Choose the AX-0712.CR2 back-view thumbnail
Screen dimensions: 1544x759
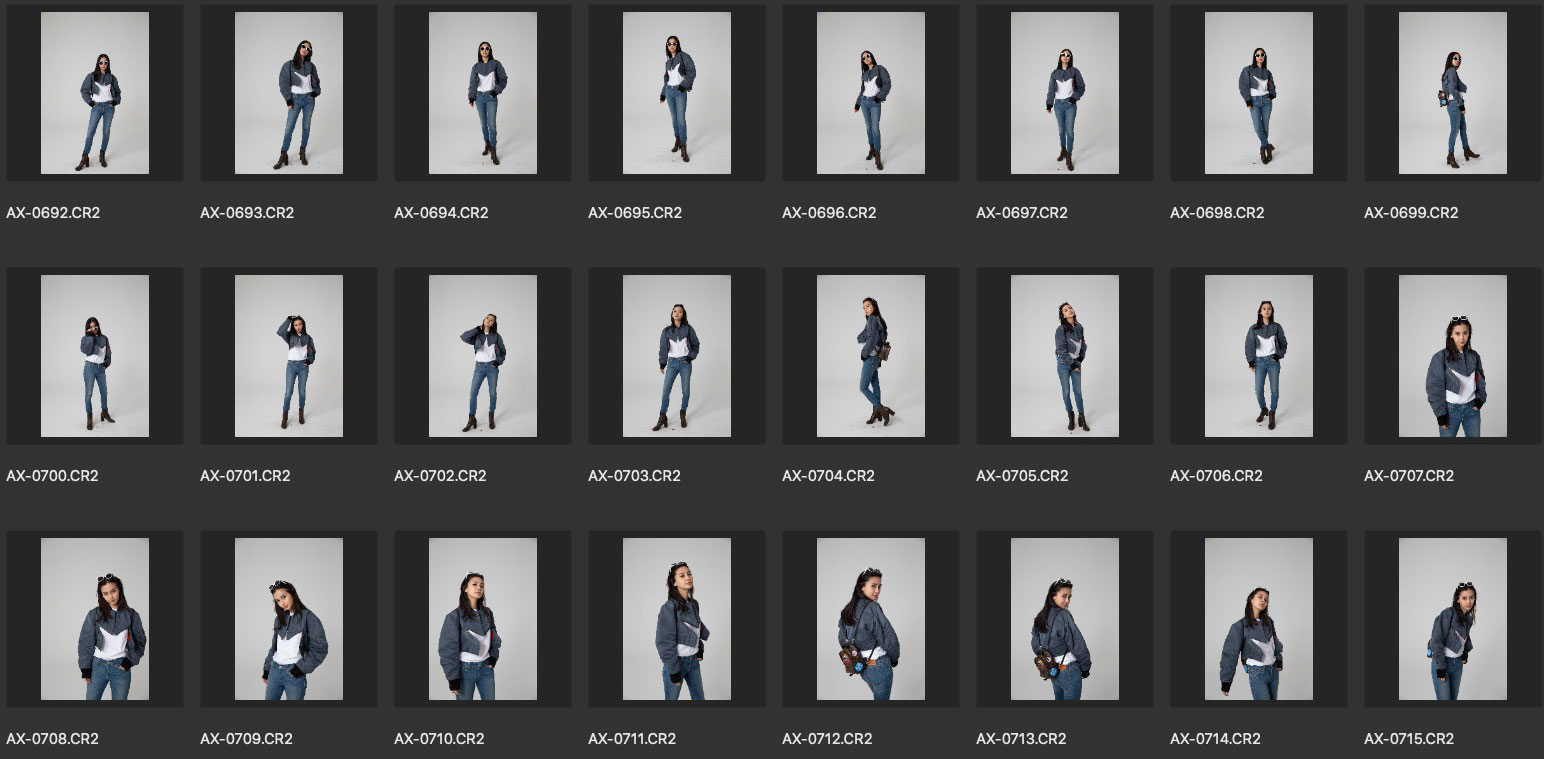pyautogui.click(x=871, y=619)
